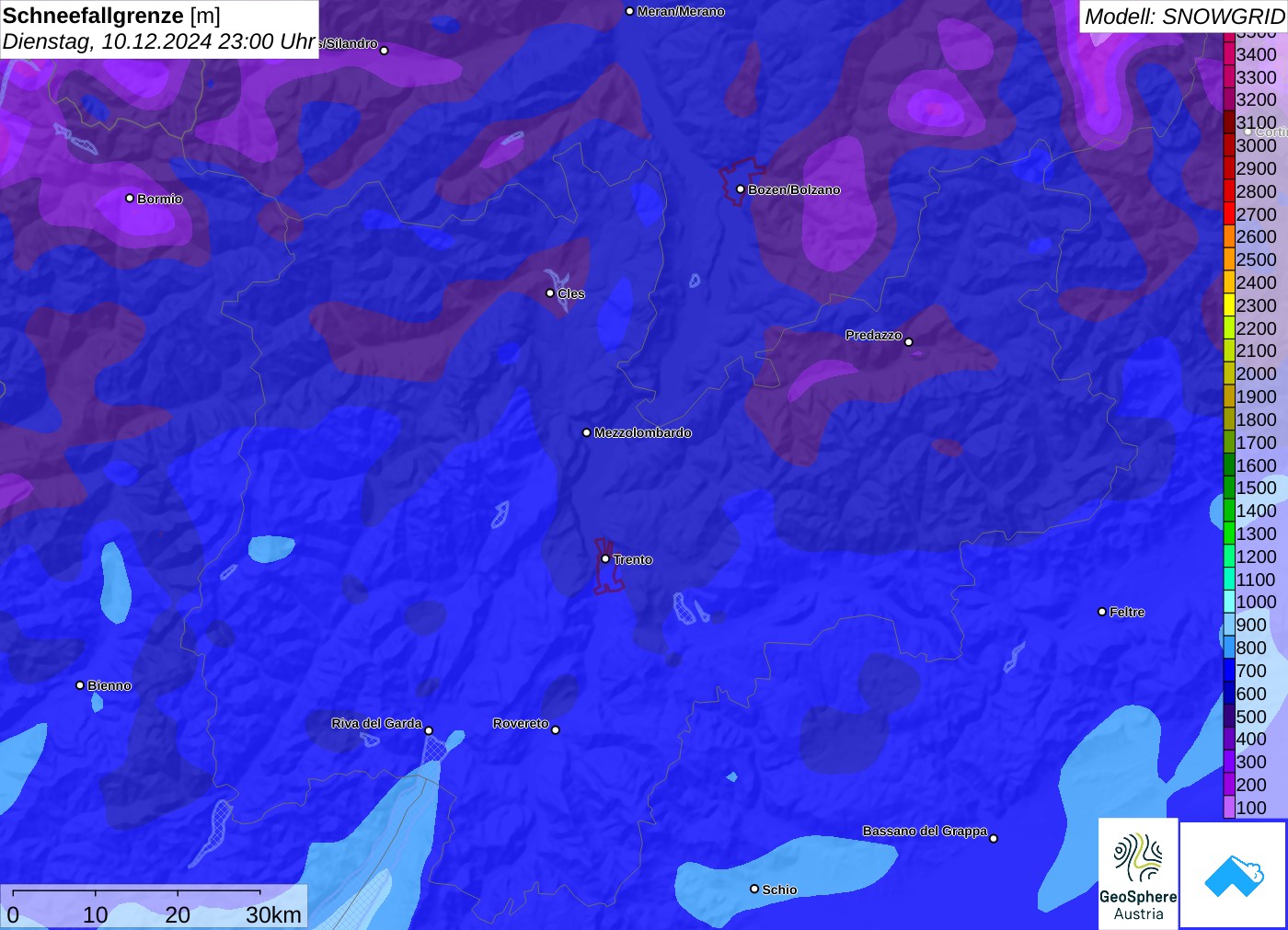Image resolution: width=1288 pixels, height=930 pixels.
Task: Select the Mezzolombardo marker dot
Action: [587, 432]
